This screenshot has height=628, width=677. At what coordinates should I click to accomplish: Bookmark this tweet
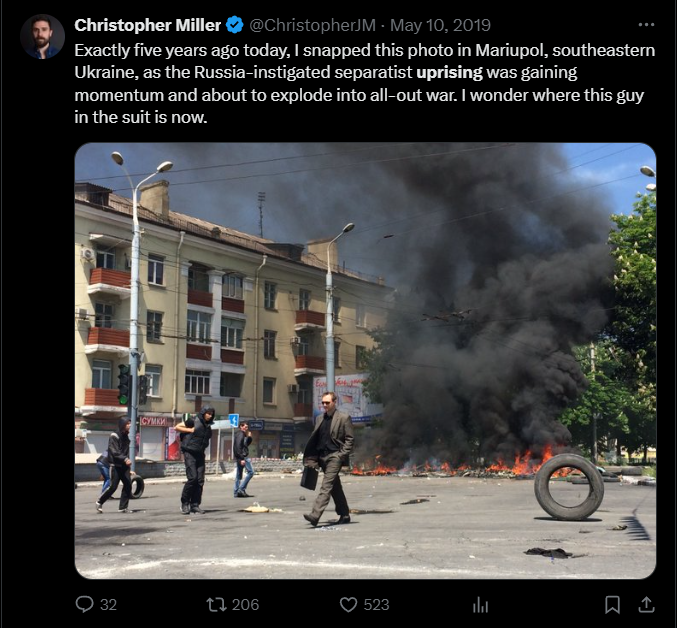pos(612,604)
